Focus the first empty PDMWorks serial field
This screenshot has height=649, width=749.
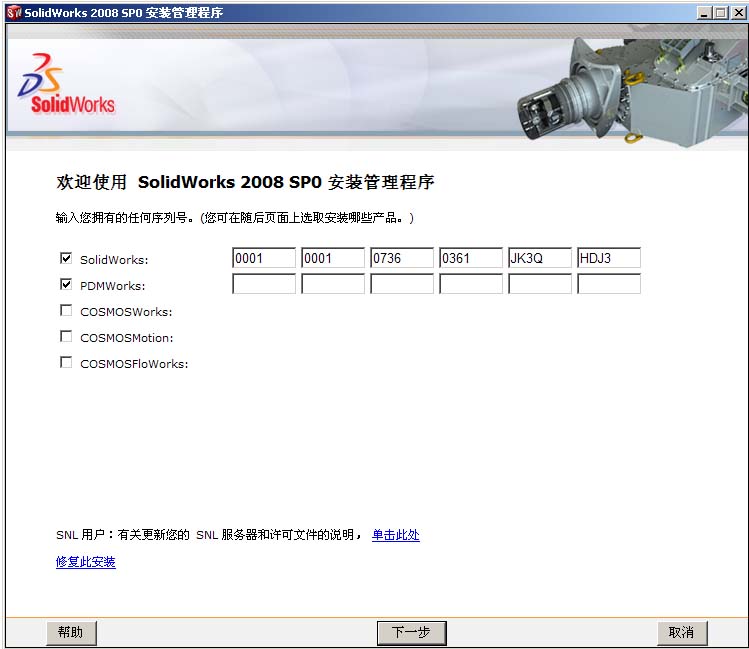pyautogui.click(x=264, y=284)
